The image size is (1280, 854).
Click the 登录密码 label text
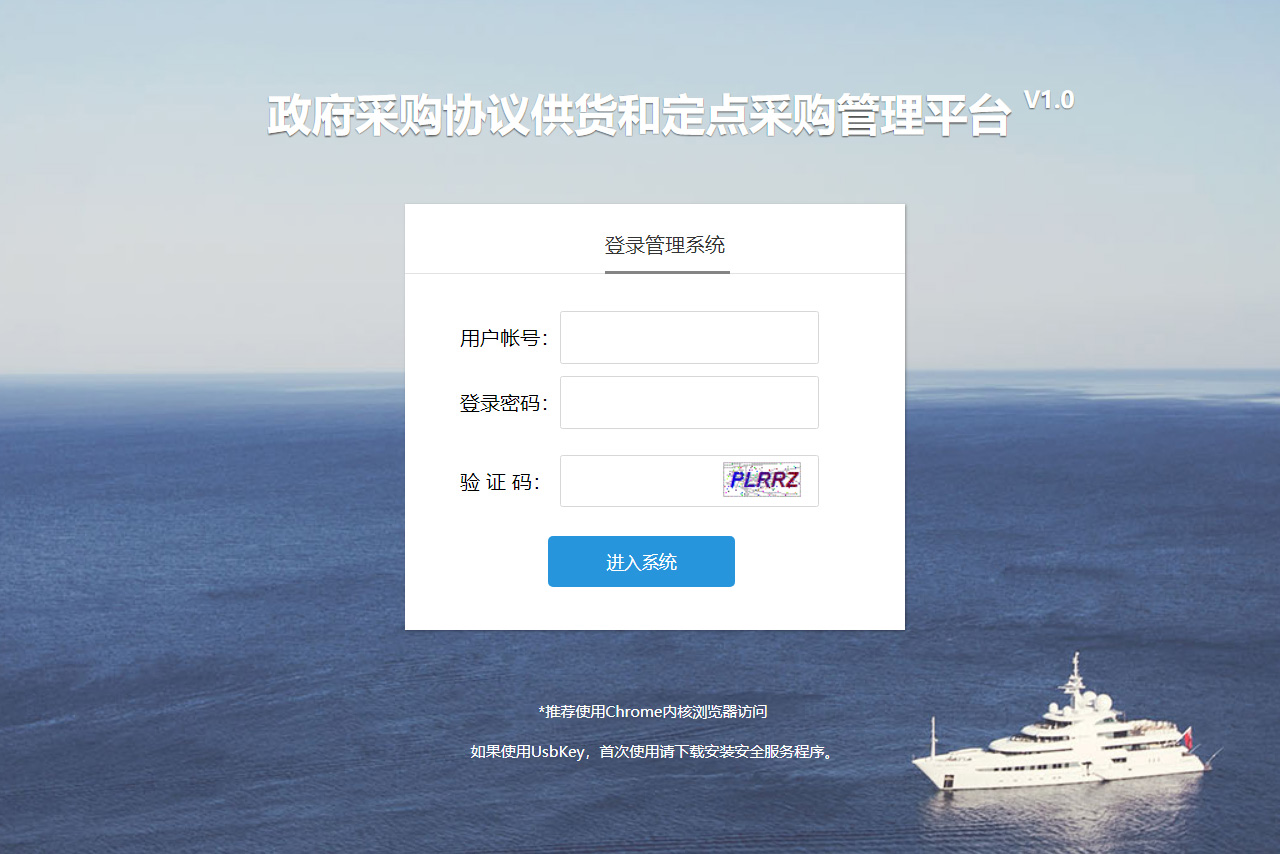pos(504,404)
